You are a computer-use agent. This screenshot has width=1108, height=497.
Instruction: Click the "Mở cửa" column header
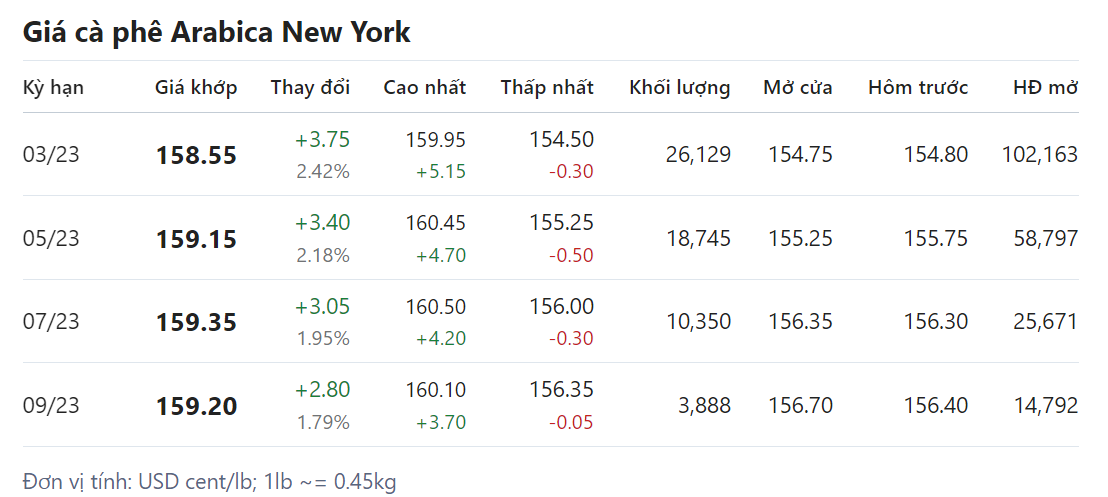pos(797,87)
